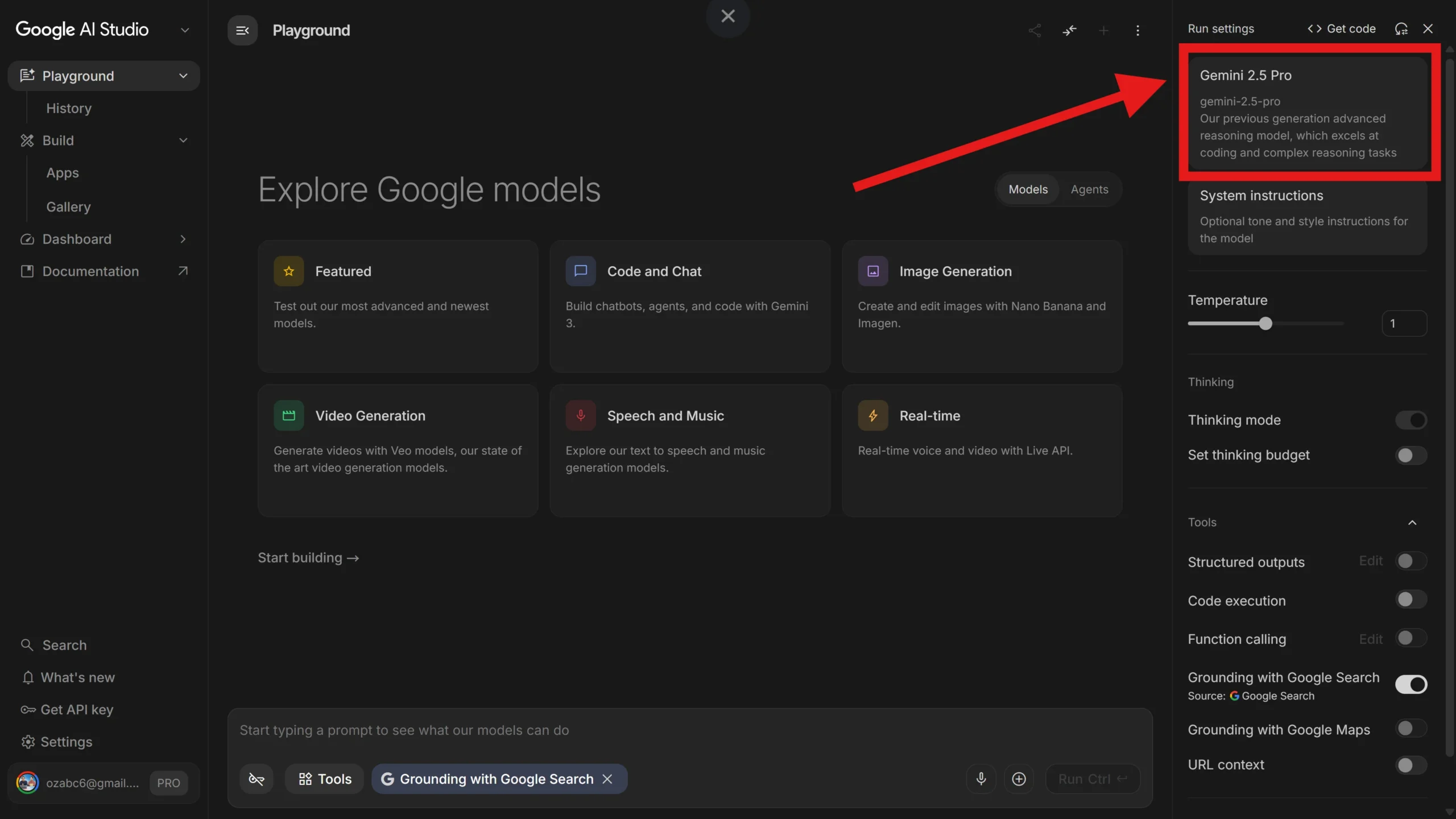Click the Temperature value field
Image resolution: width=1456 pixels, height=819 pixels.
[x=1404, y=324]
